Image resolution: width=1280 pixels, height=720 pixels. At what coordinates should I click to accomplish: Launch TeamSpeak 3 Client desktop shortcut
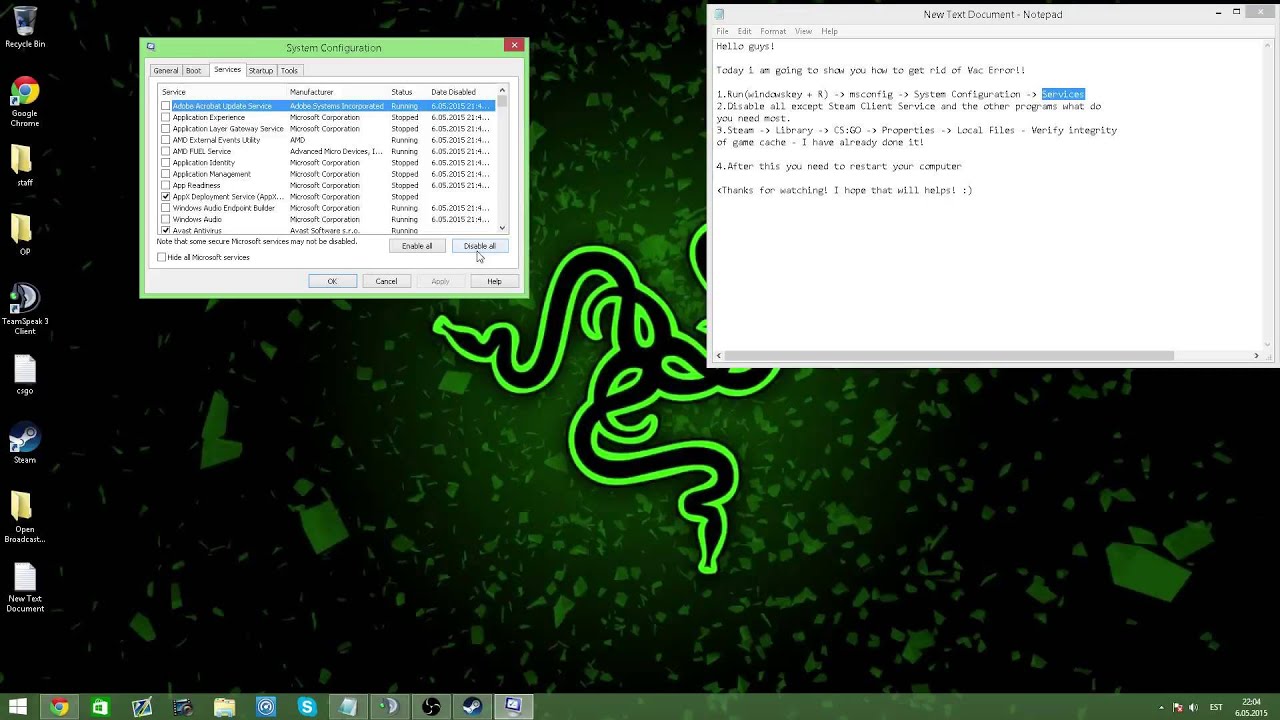tap(25, 310)
